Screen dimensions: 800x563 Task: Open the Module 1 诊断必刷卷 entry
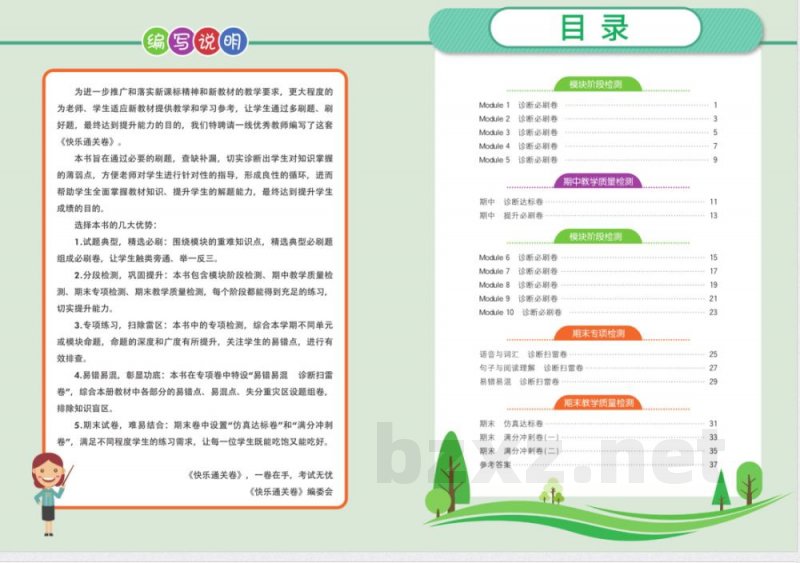click(x=598, y=105)
